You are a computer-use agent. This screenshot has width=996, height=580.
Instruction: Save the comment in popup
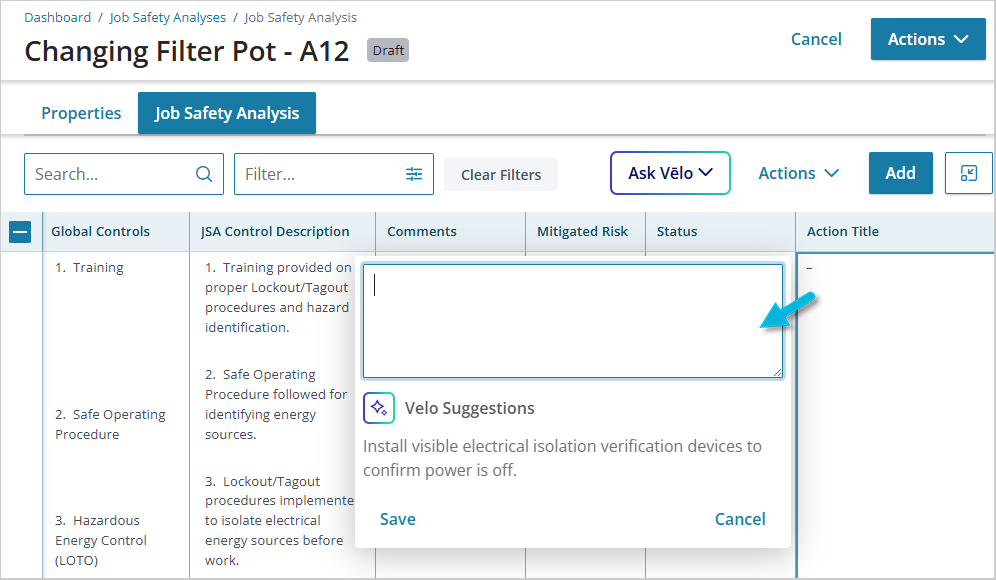pyautogui.click(x=398, y=519)
